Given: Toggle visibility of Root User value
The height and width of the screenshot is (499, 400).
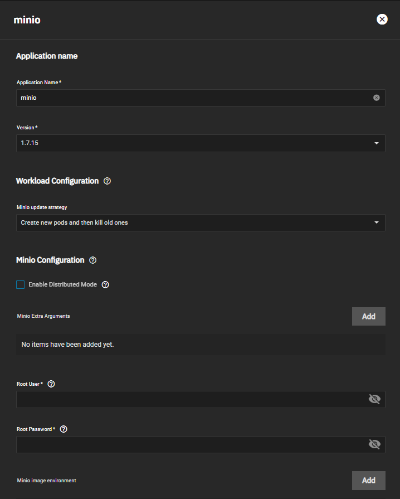Looking at the screenshot, I should (374, 399).
